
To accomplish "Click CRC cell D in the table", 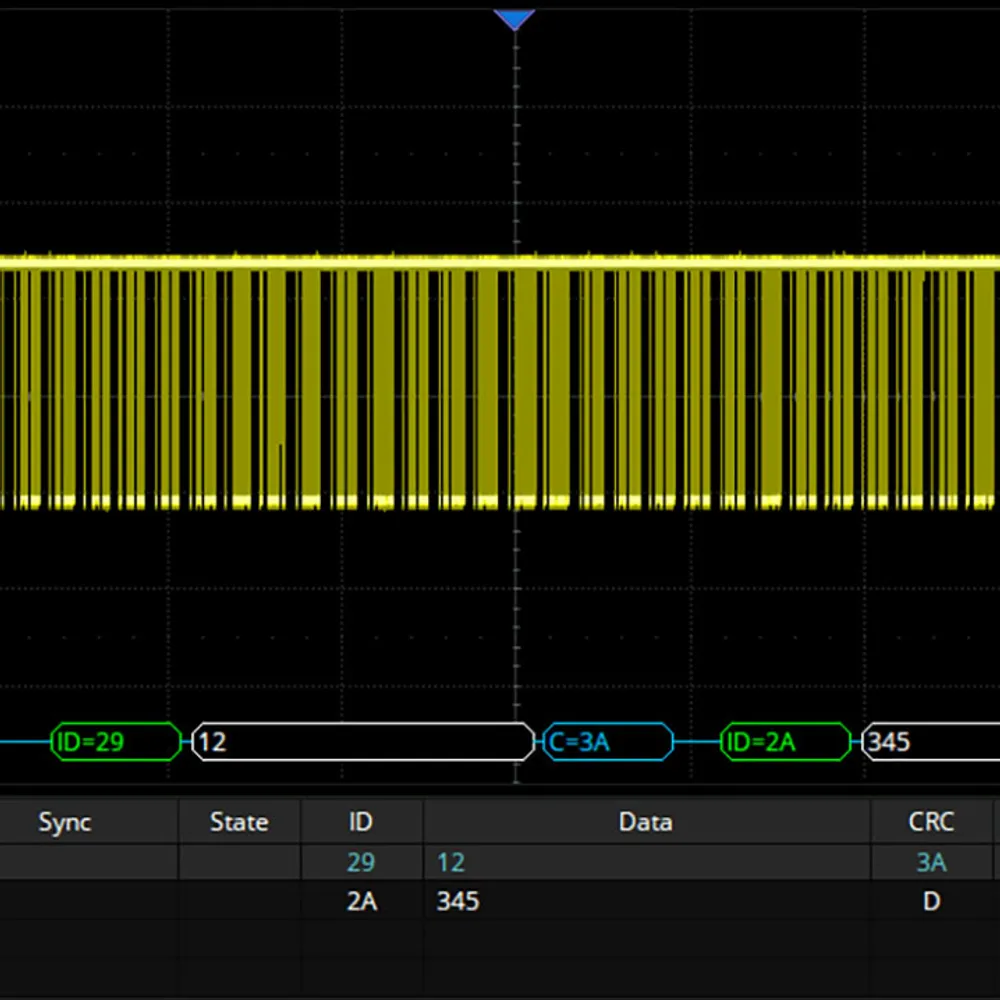I will (x=931, y=901).
